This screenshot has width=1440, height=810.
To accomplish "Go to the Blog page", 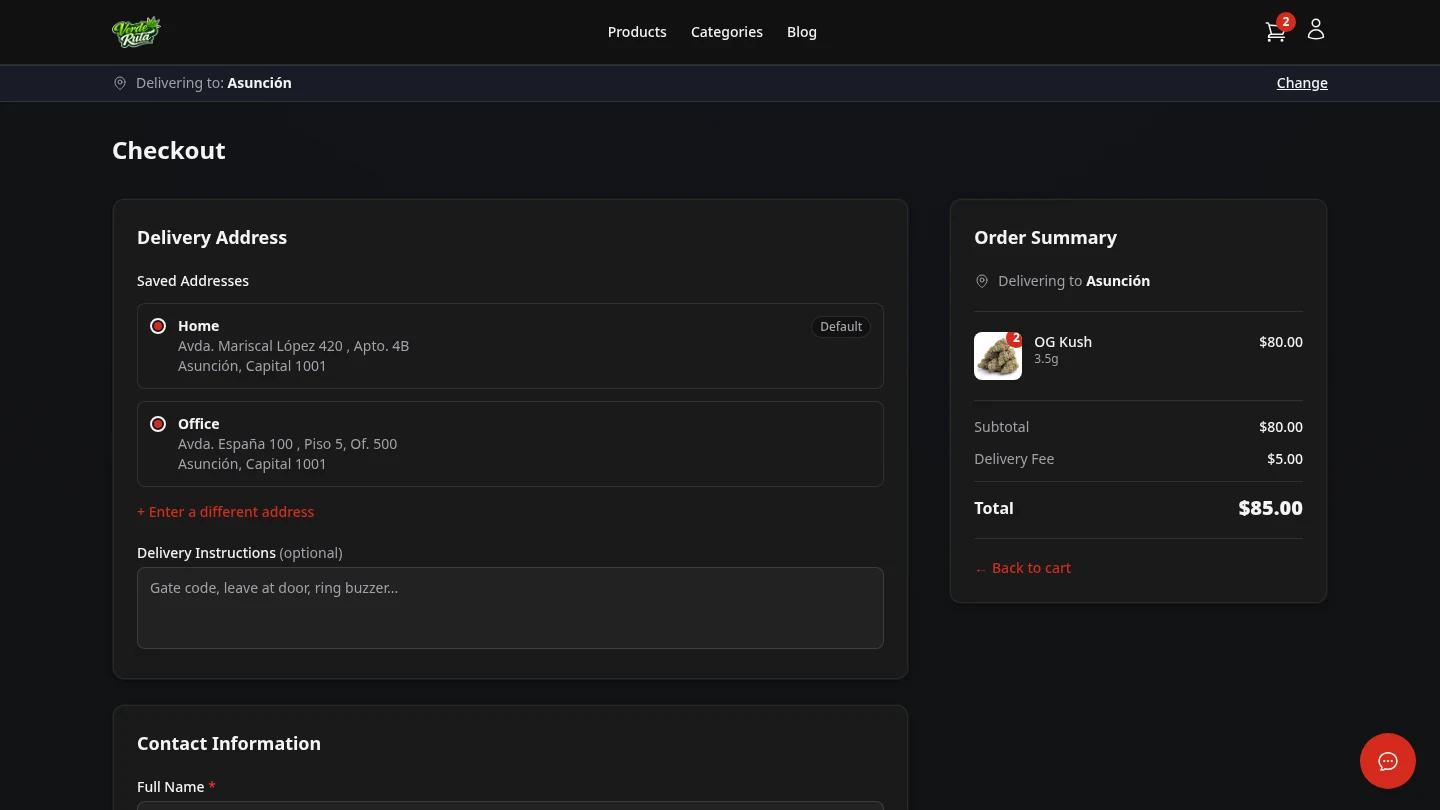I will pyautogui.click(x=801, y=31).
